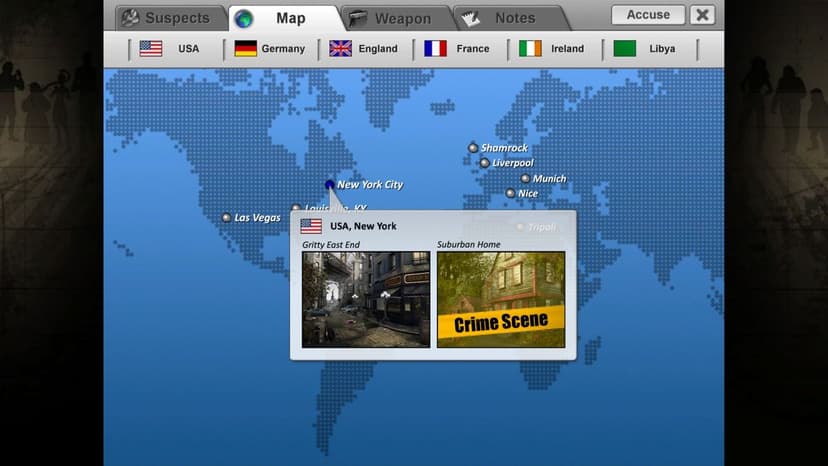Click the Ireland flag icon

point(530,49)
